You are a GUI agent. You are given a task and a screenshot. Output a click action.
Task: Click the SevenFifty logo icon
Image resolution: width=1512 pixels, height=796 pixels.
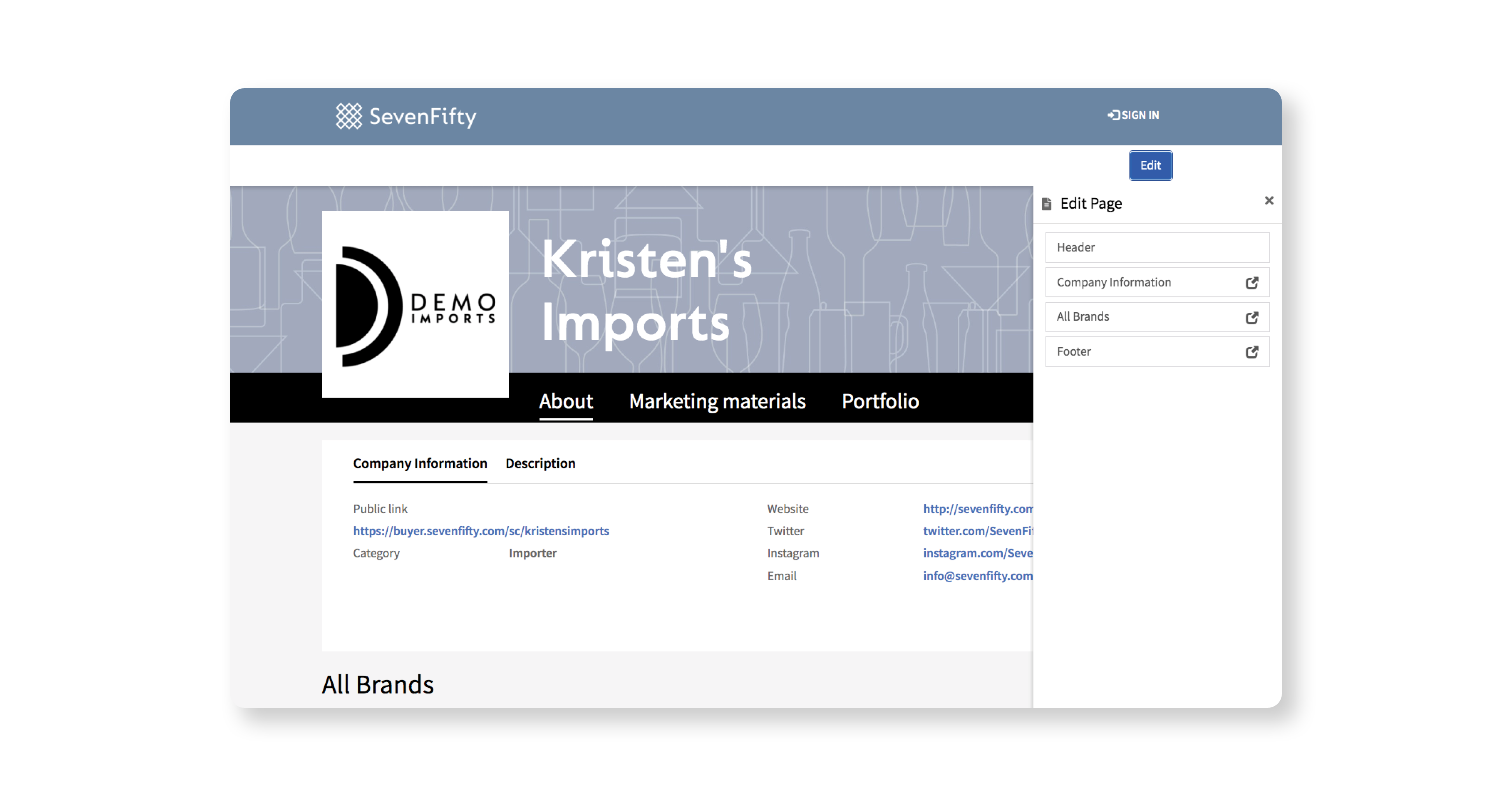click(349, 116)
